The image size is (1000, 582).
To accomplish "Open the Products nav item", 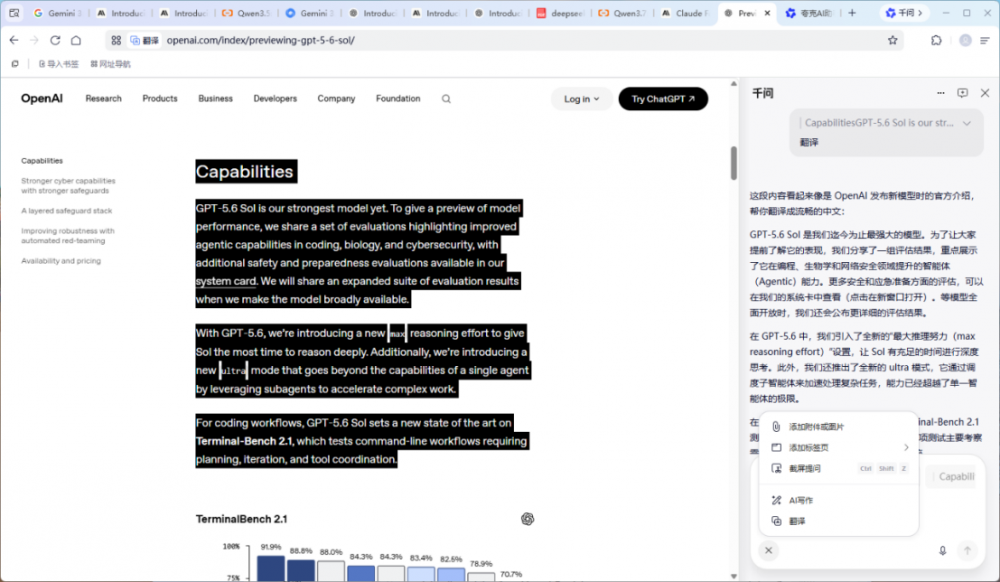I will click(160, 99).
